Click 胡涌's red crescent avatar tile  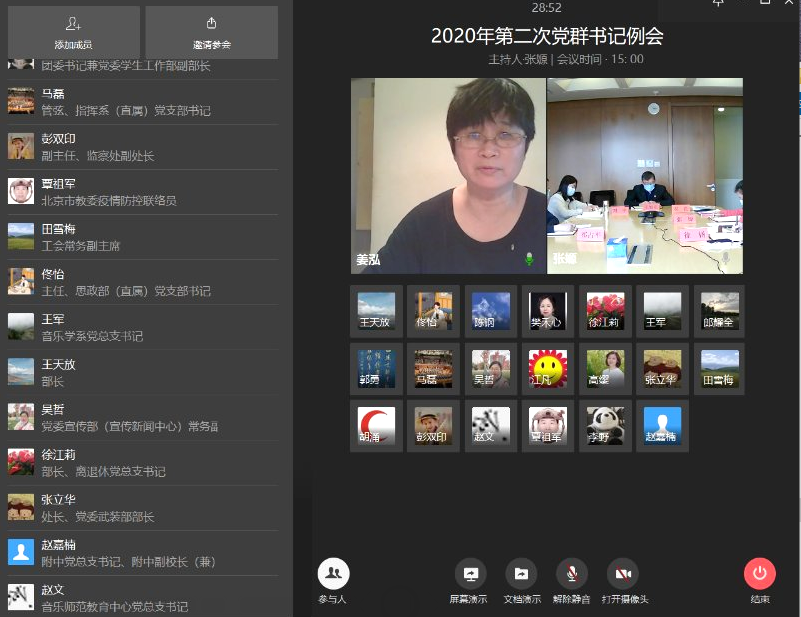tap(376, 426)
